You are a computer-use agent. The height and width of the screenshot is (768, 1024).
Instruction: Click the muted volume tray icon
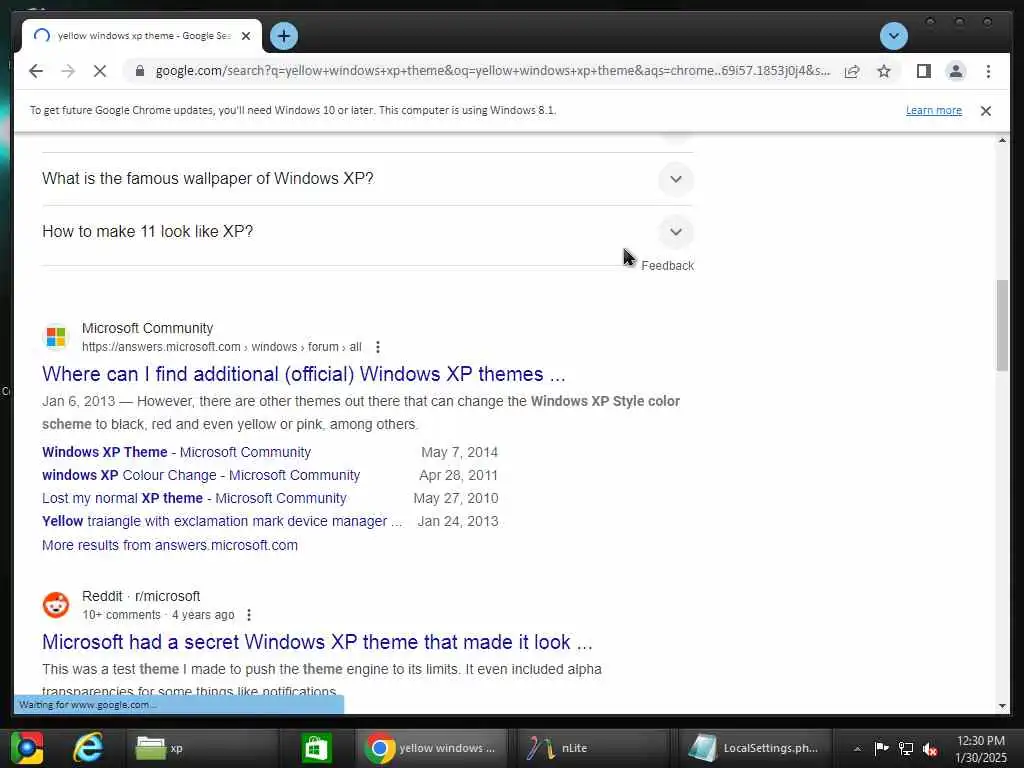pos(930,749)
